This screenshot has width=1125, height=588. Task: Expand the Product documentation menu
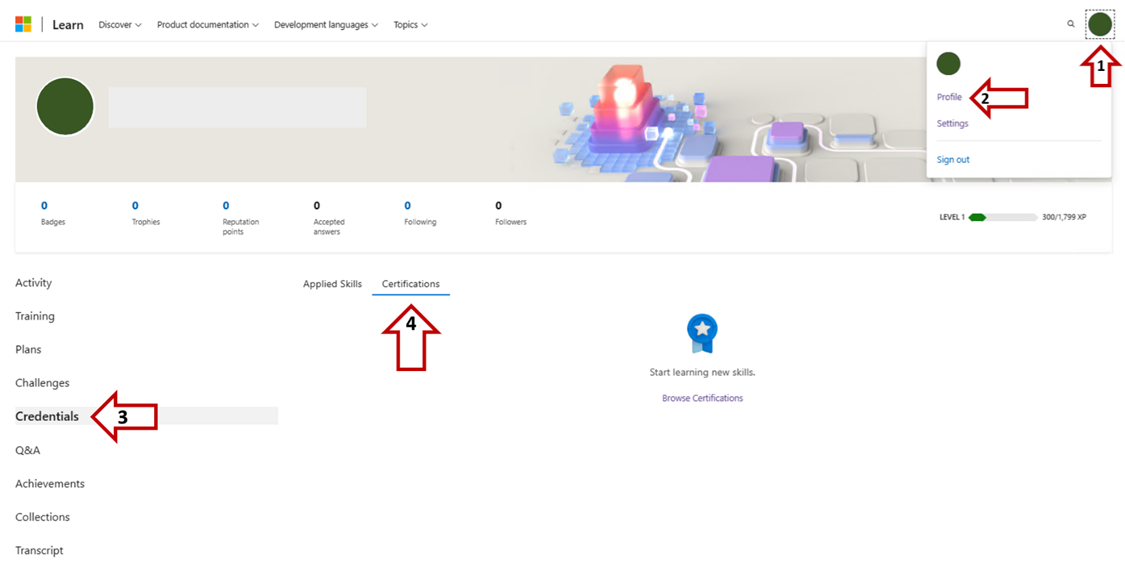point(207,24)
